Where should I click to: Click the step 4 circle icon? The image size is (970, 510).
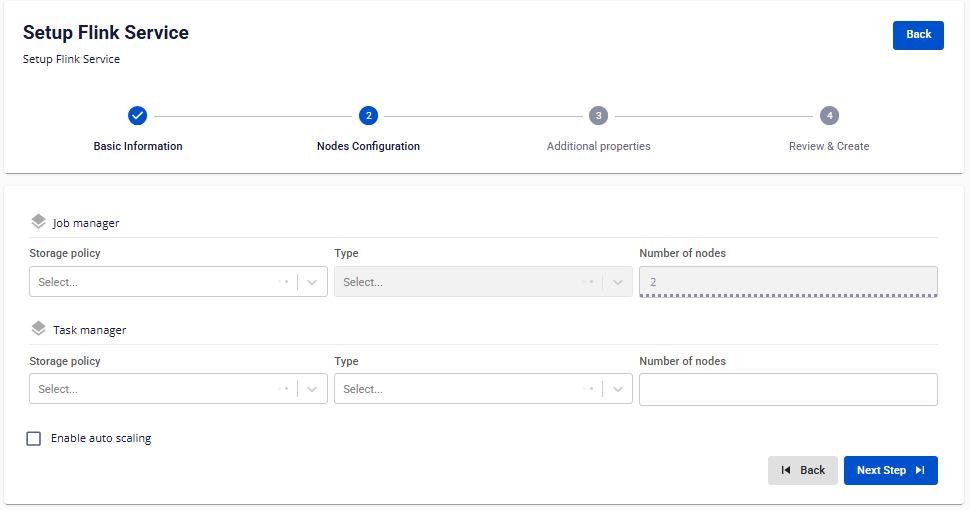[x=830, y=116]
